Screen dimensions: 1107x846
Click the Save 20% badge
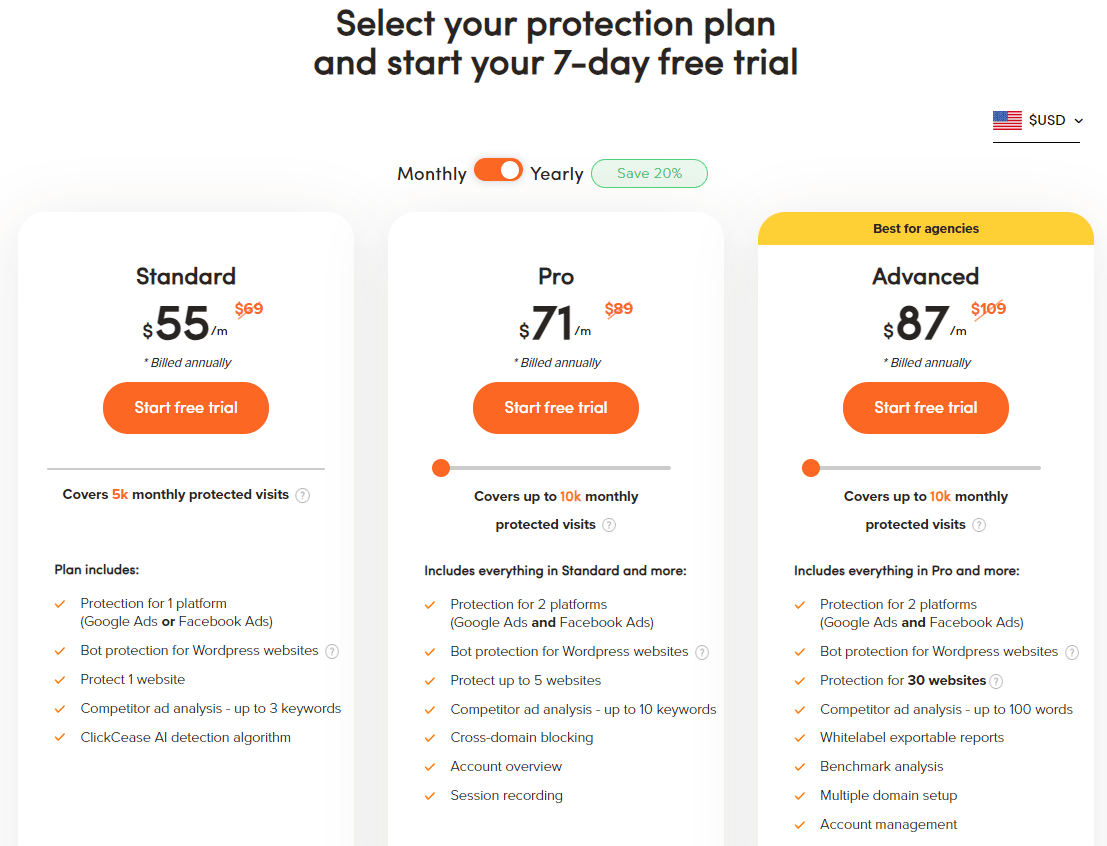tap(649, 173)
